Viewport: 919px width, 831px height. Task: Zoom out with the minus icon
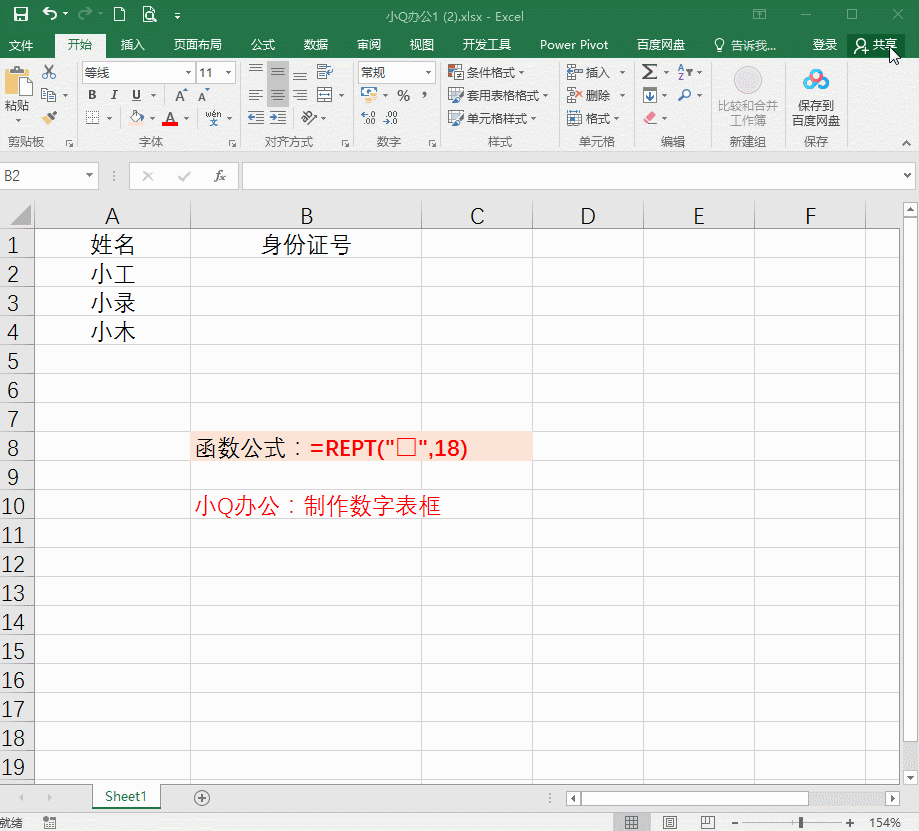[x=734, y=823]
